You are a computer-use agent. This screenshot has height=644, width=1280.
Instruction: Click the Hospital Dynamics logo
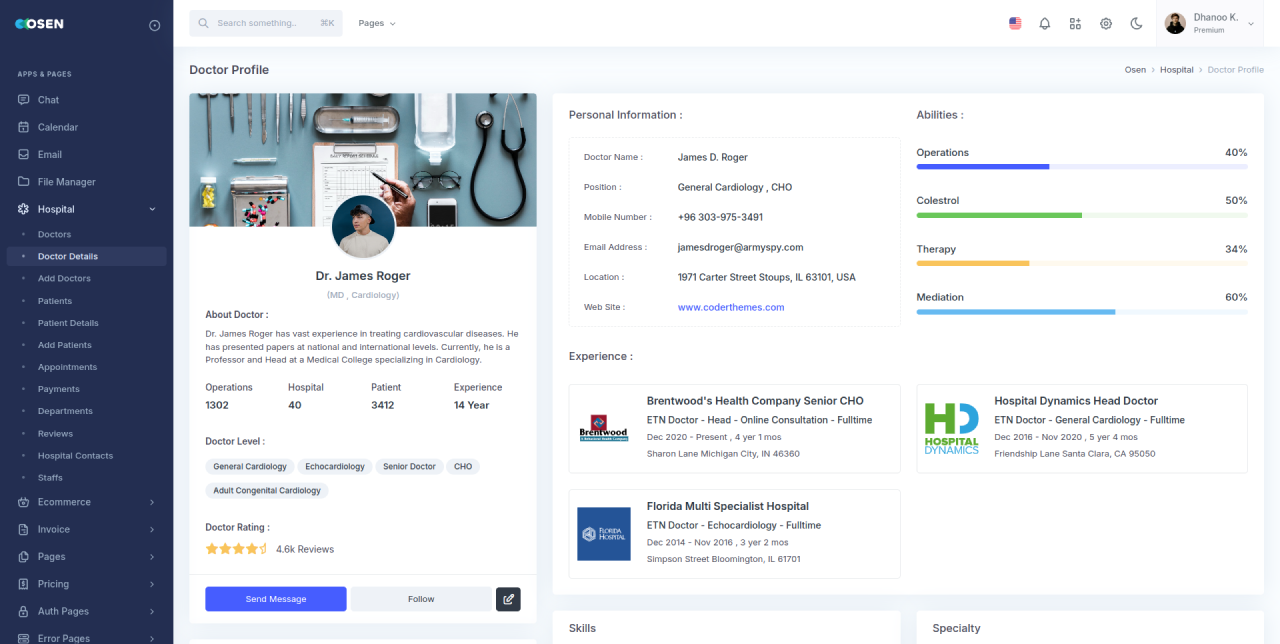click(951, 429)
